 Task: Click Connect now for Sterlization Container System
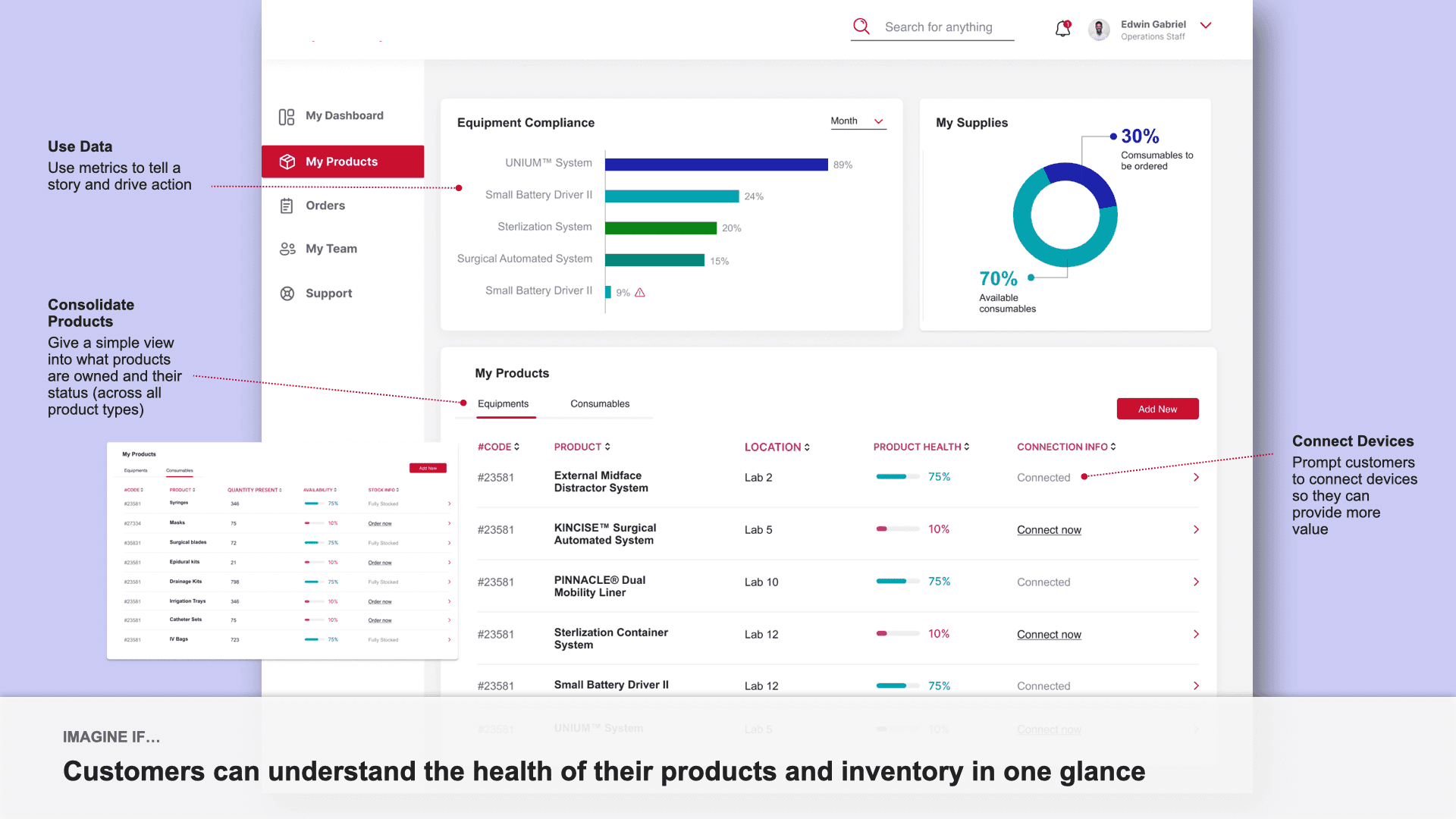click(1049, 635)
